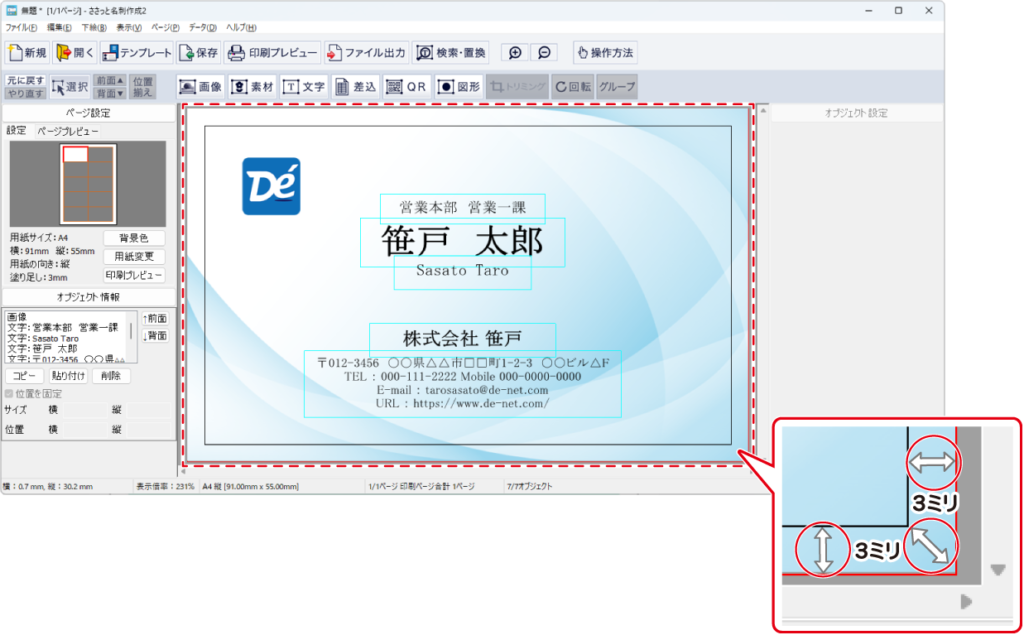This screenshot has width=1024, height=635.
Task: Zoom in with the plus magnifier
Action: tap(515, 53)
